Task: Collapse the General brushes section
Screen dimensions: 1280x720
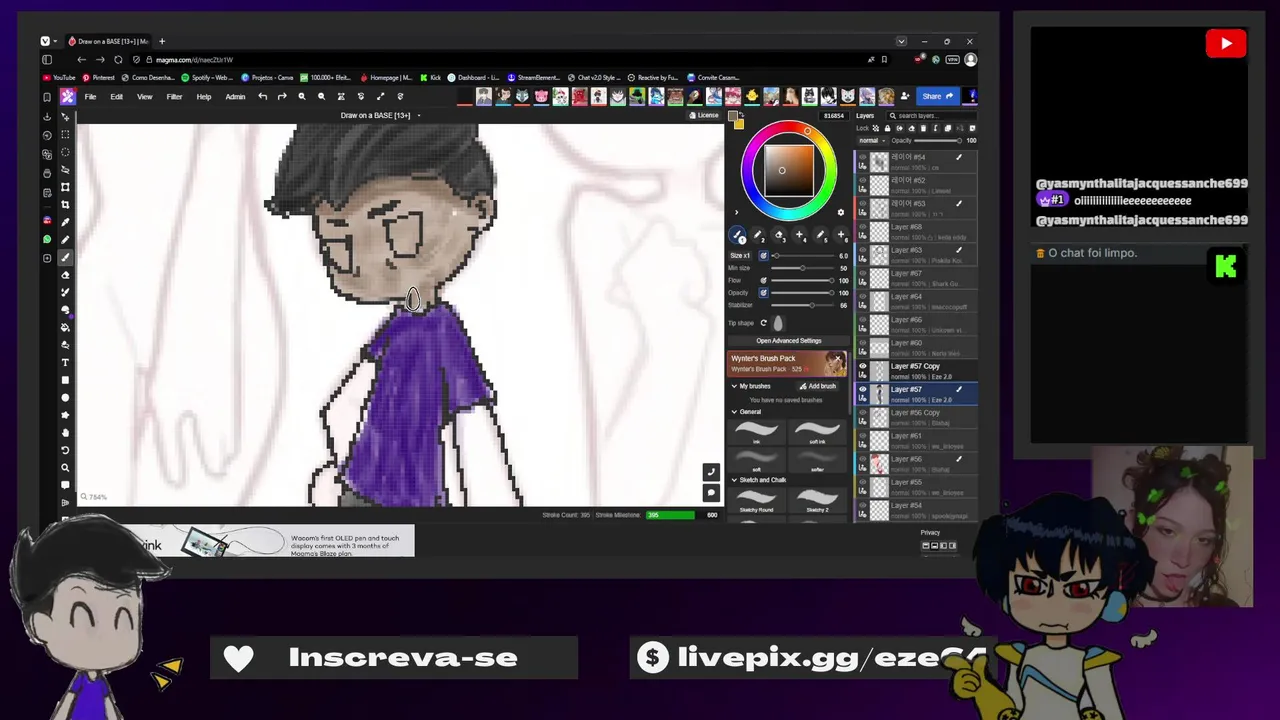Action: [x=734, y=412]
